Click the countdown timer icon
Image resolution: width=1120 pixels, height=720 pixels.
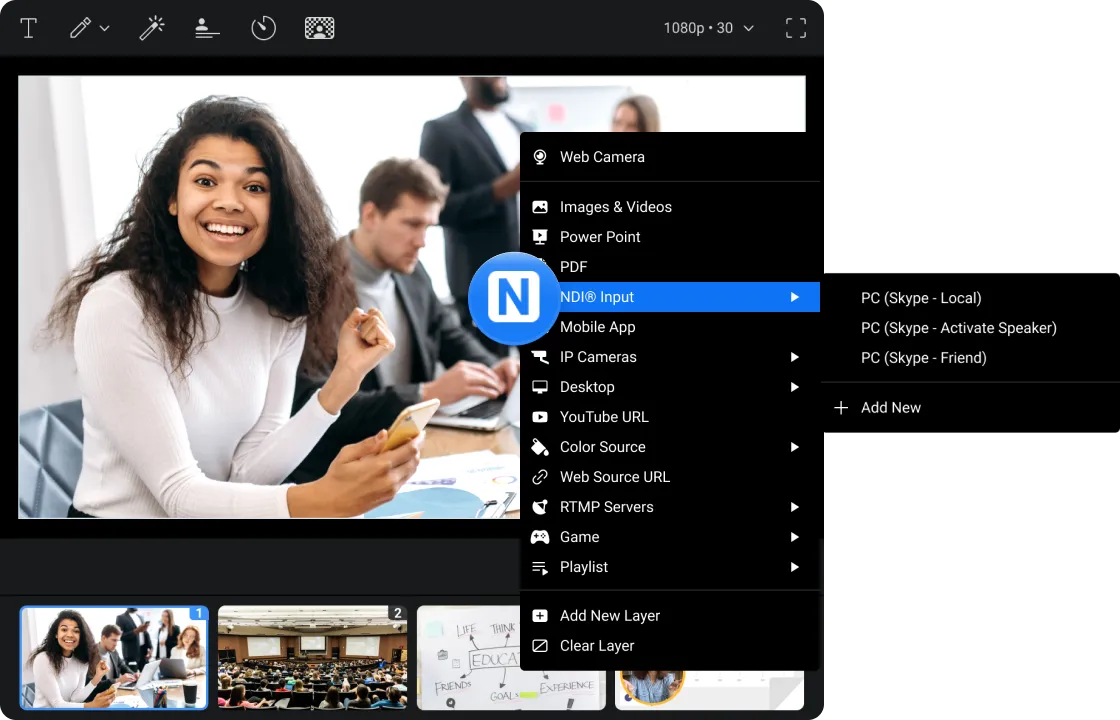(x=263, y=28)
